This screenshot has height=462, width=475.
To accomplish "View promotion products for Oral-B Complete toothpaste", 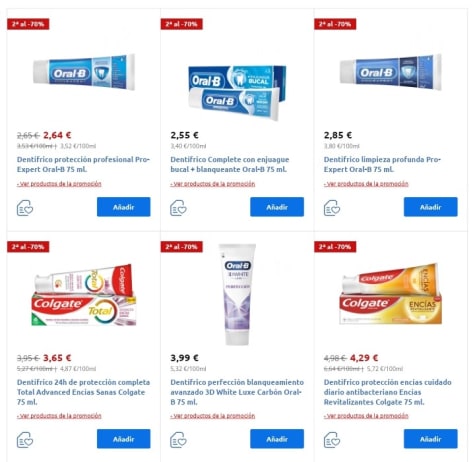I will coord(213,184).
